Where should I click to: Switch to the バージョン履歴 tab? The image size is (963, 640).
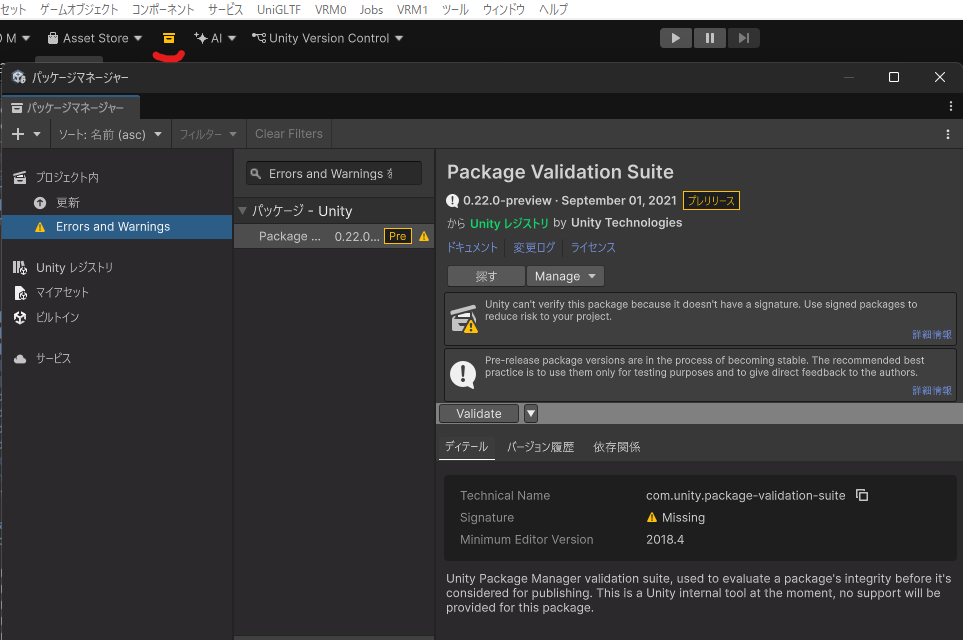tap(542, 447)
